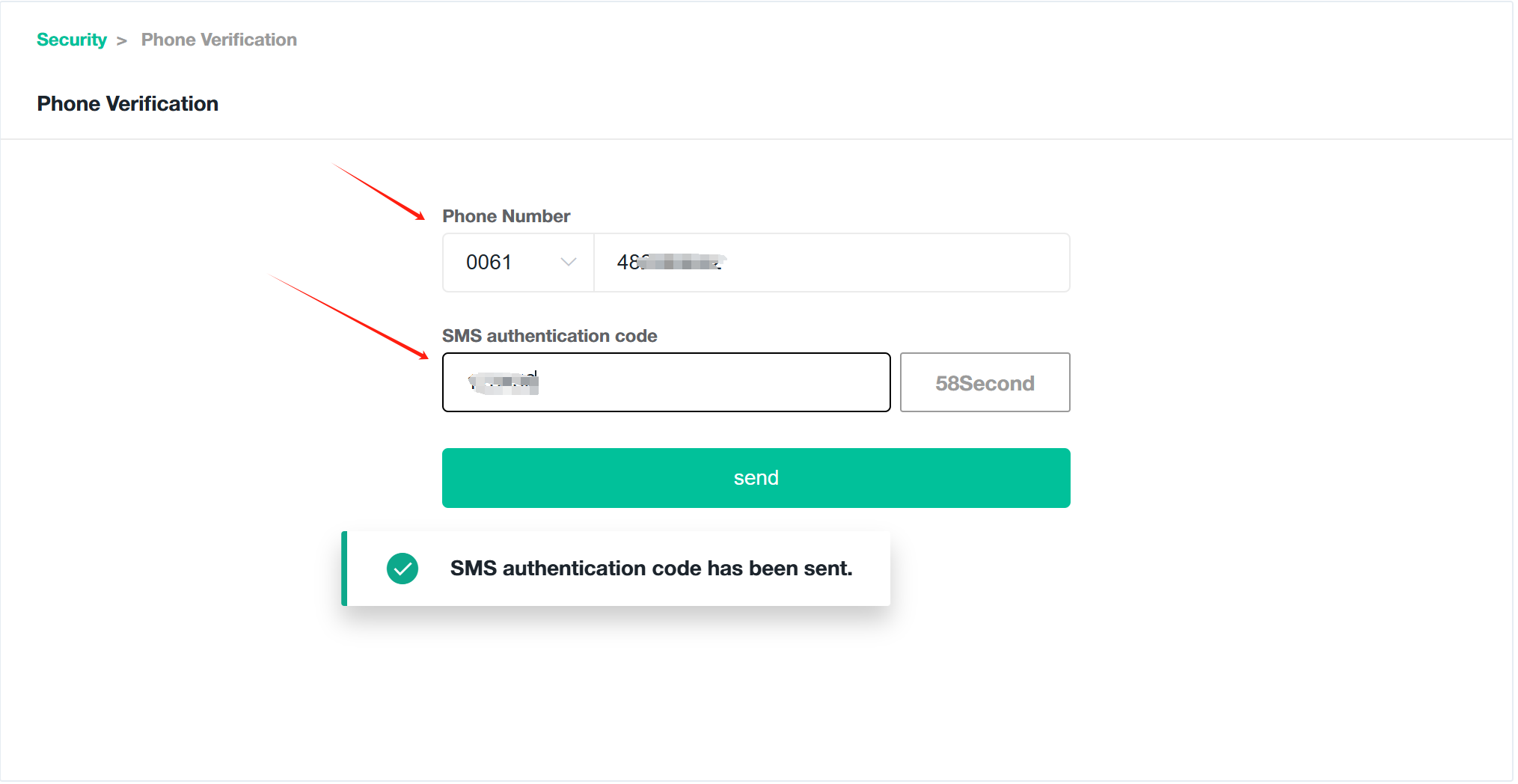Click the Phone Verification breadcrumb item
Viewport: 1518px width, 784px height.
[x=218, y=40]
